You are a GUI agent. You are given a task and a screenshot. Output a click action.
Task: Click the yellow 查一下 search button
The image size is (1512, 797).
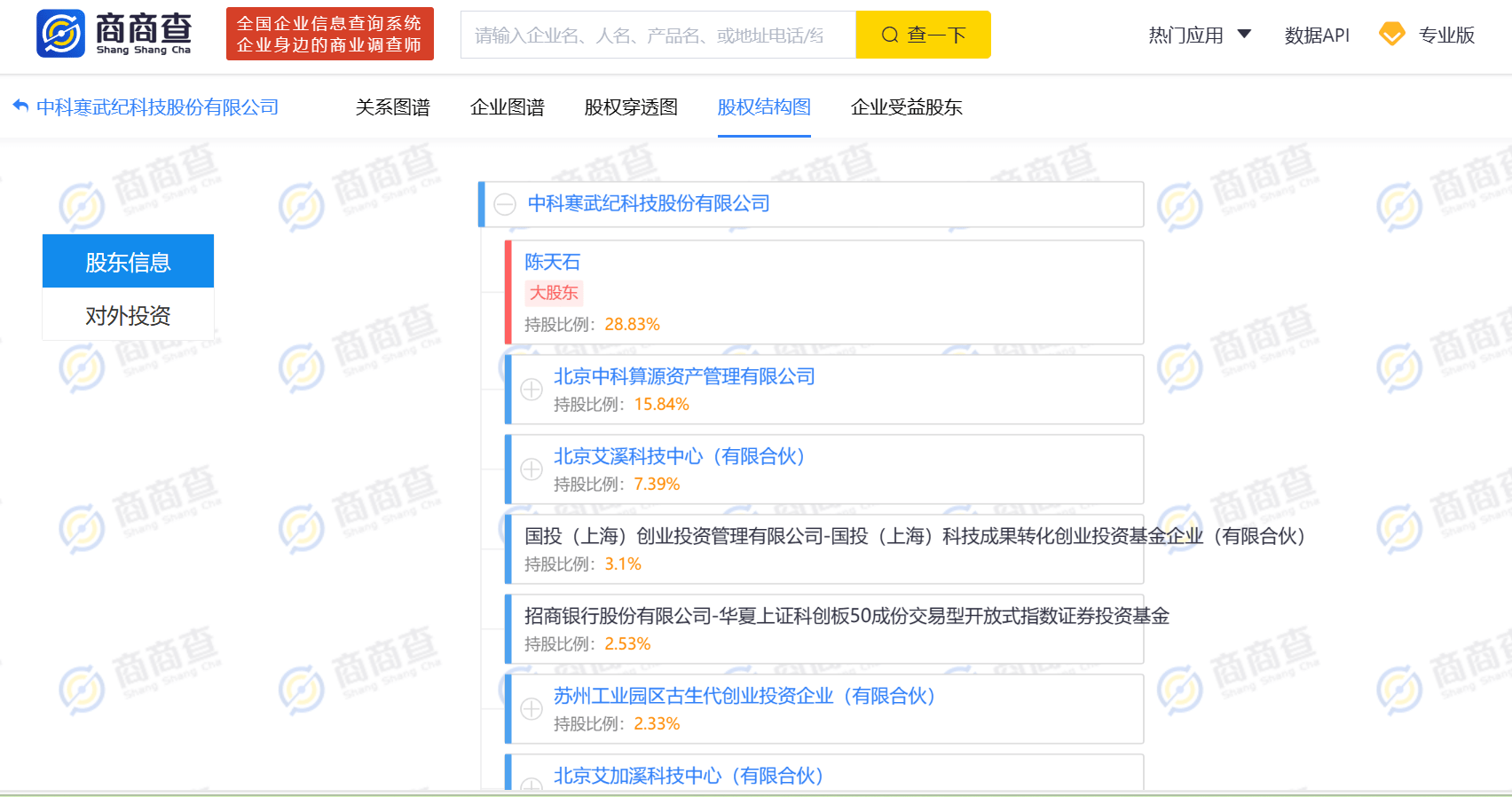(923, 35)
